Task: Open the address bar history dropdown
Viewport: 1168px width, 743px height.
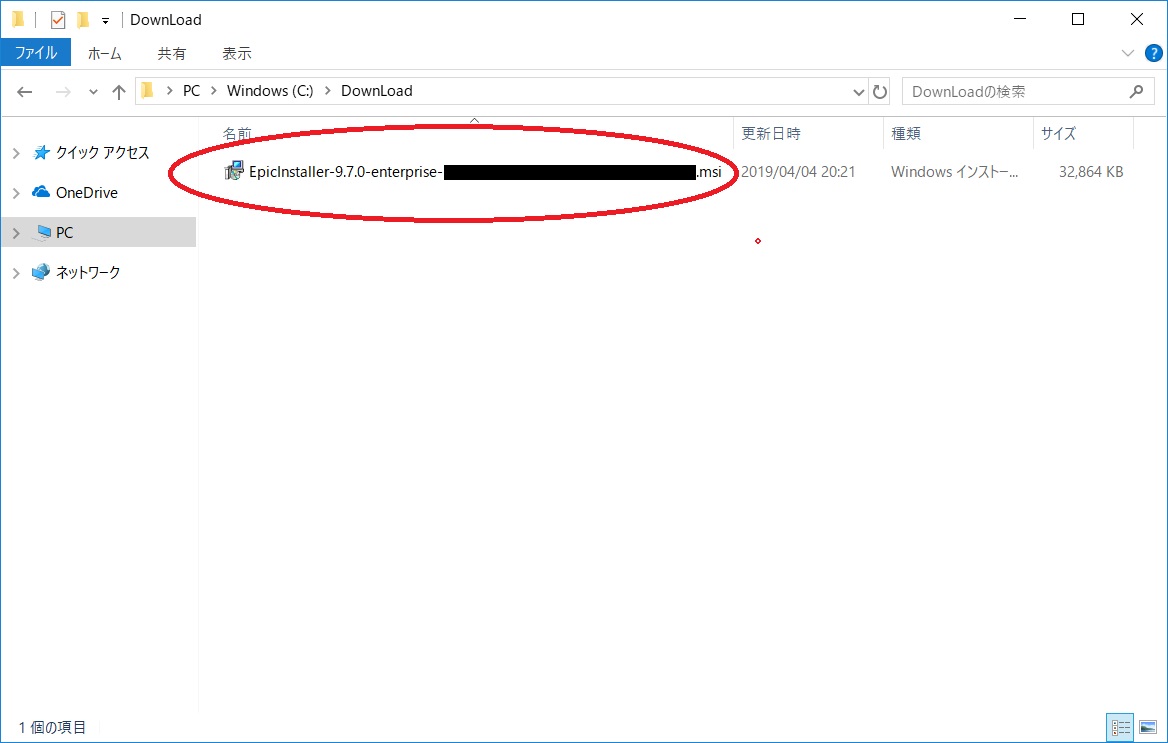Action: [x=858, y=92]
